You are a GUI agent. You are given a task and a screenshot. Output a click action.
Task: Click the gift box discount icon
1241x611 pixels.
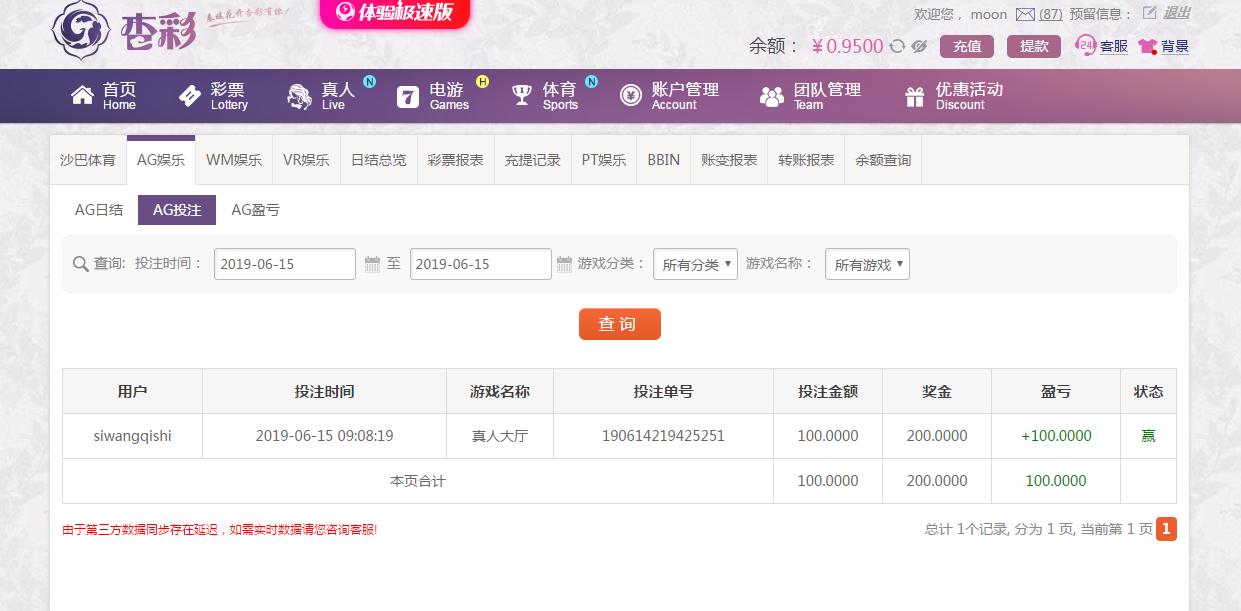(x=915, y=96)
